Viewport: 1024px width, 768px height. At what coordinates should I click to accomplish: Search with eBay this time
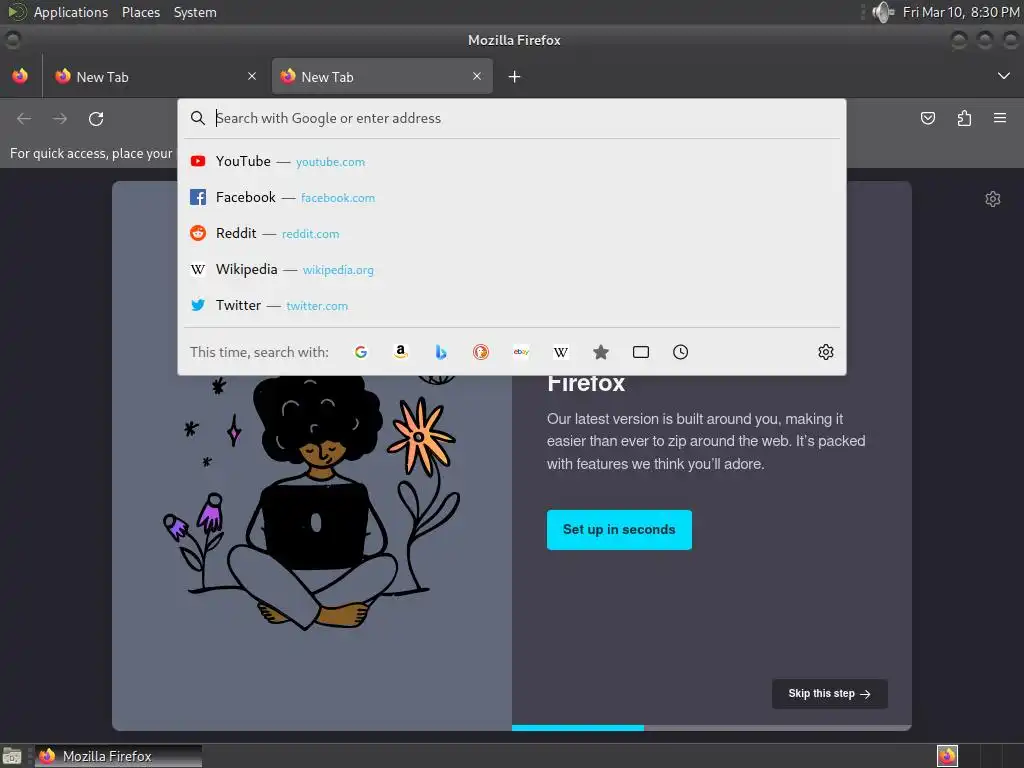521,352
